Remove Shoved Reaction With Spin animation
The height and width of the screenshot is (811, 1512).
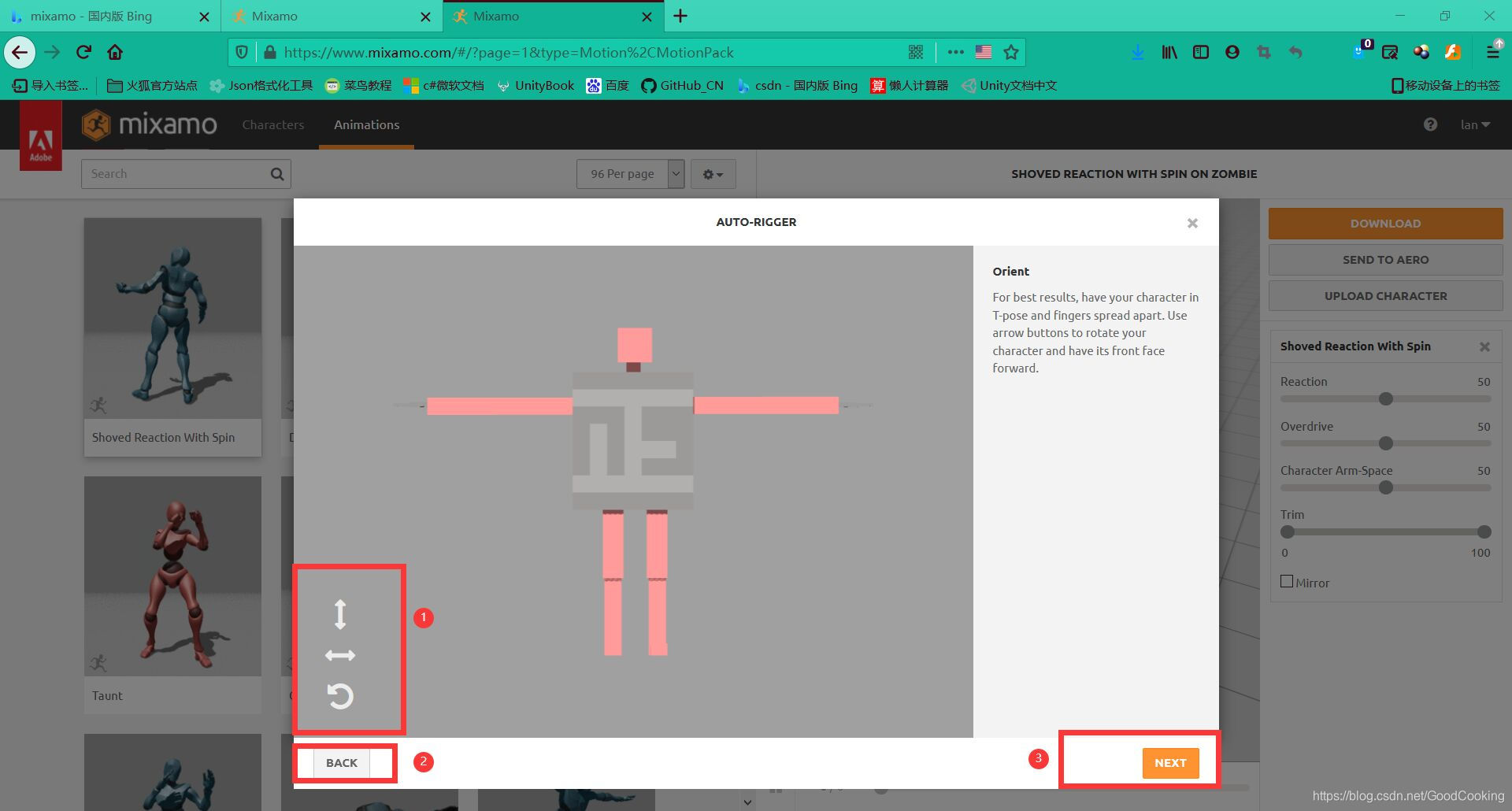1484,346
